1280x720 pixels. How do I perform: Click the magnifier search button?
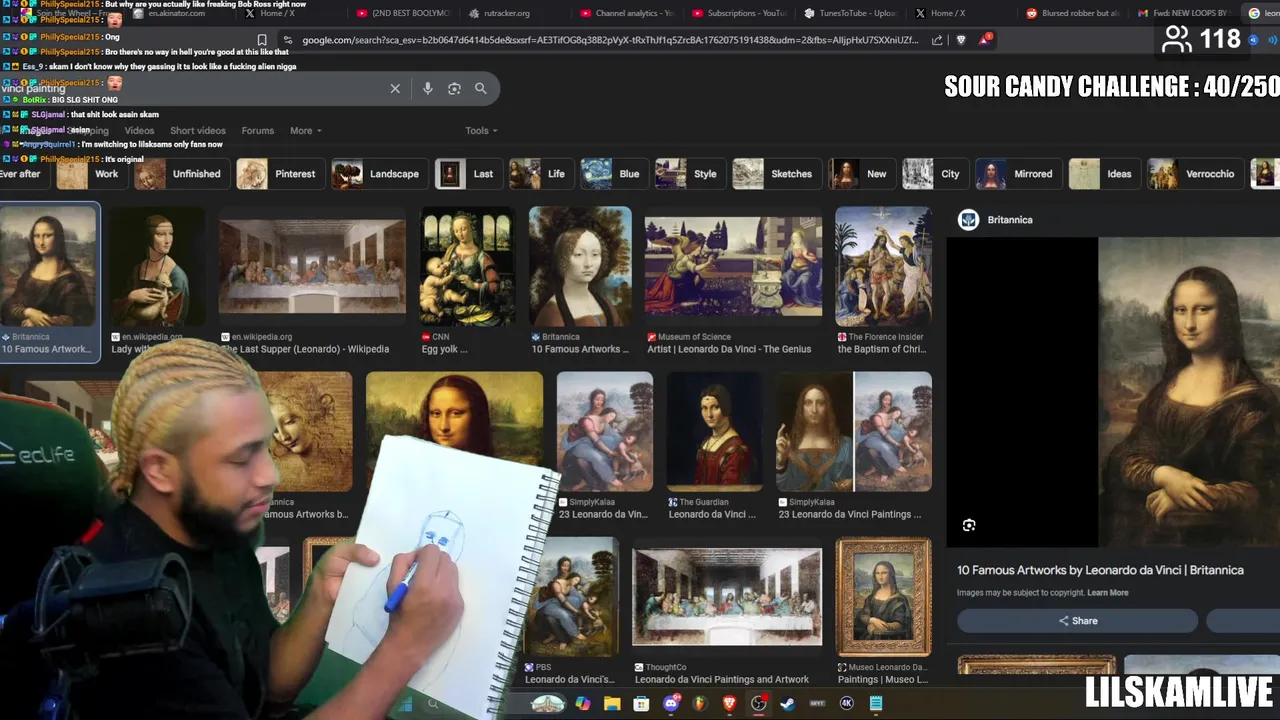coord(481,88)
